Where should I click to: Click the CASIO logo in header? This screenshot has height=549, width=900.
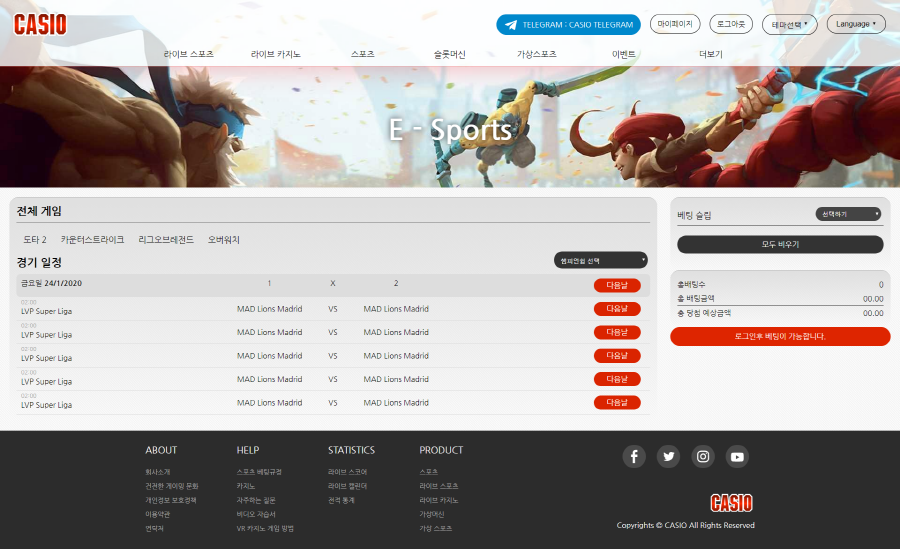(x=40, y=24)
